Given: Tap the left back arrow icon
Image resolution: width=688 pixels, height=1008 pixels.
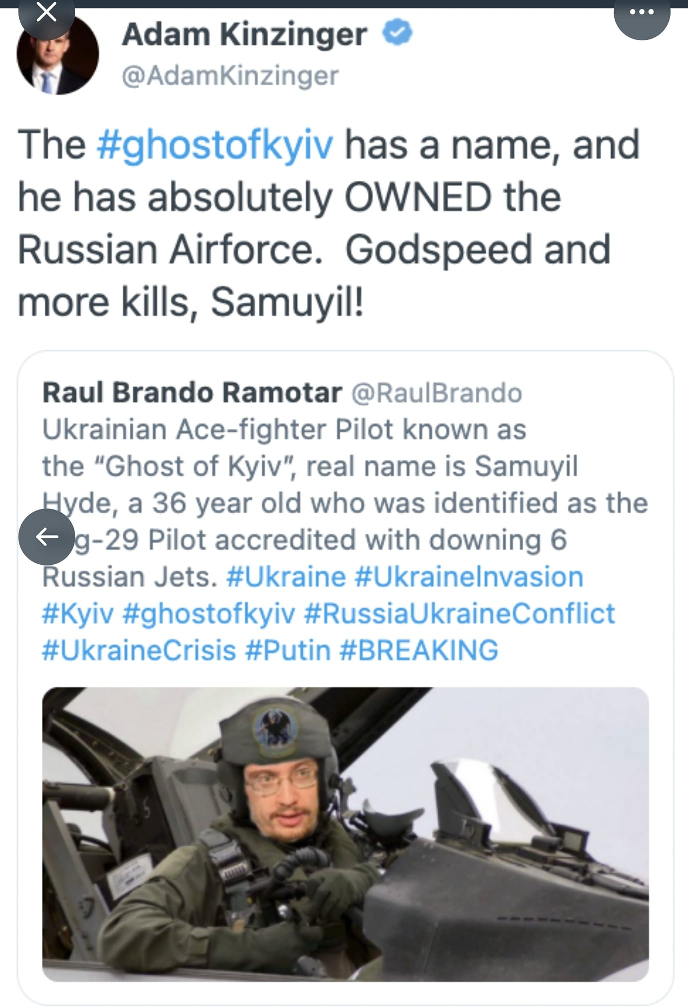Looking at the screenshot, I should coord(46,537).
